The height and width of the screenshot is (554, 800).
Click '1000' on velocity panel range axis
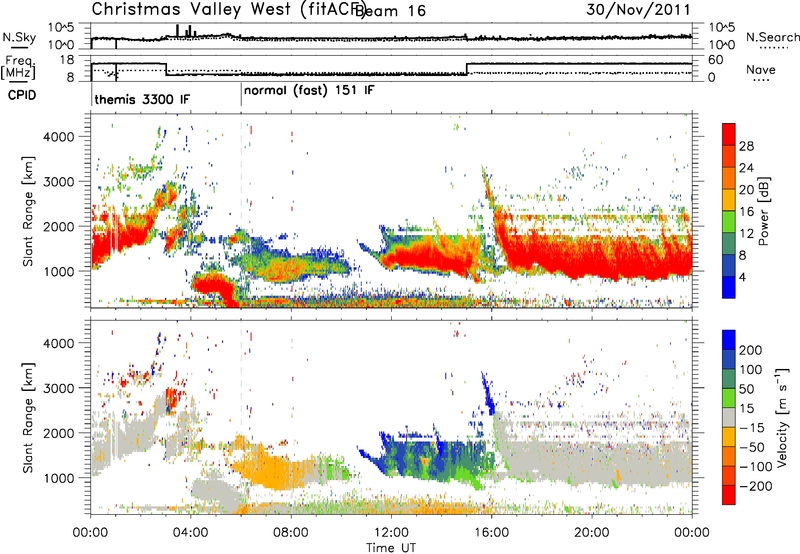58,478
